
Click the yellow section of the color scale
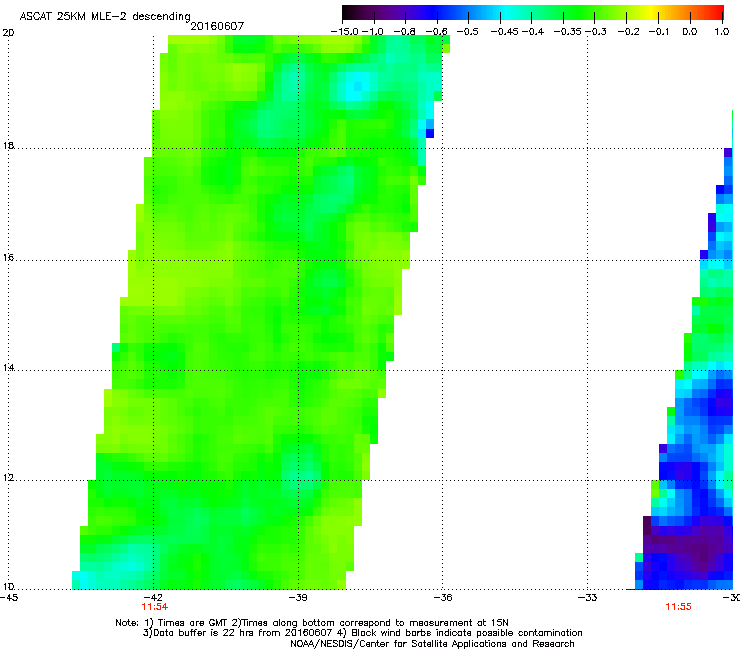tap(654, 13)
